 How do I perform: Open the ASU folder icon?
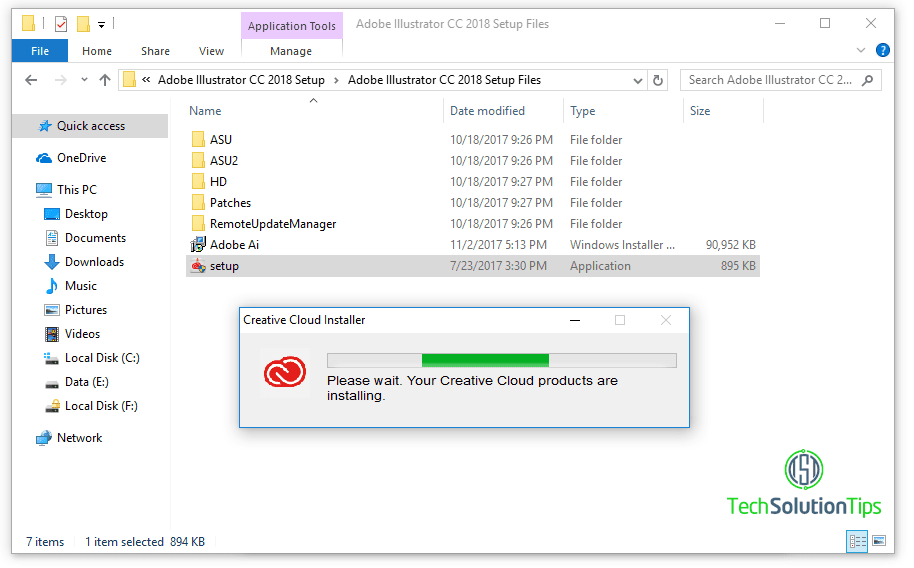tap(198, 139)
